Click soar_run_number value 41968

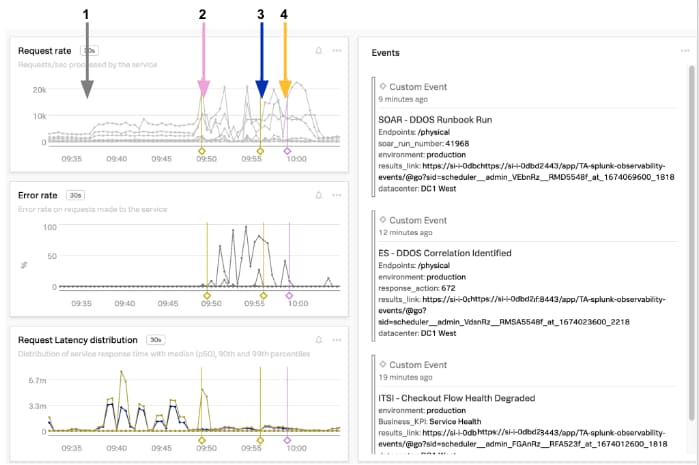(457, 143)
